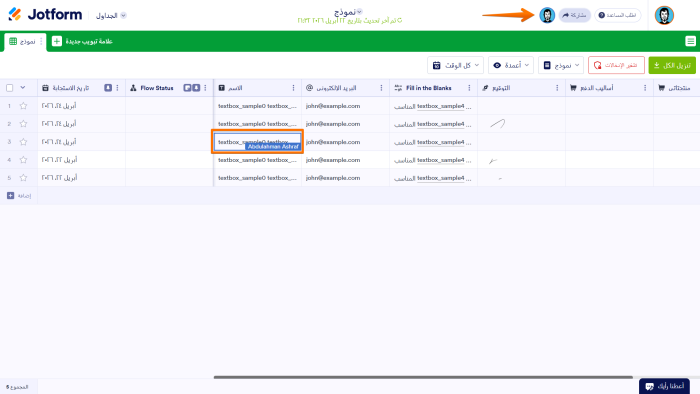Click the last-updated timestamp under the title
The image size is (700, 394).
point(350,21)
